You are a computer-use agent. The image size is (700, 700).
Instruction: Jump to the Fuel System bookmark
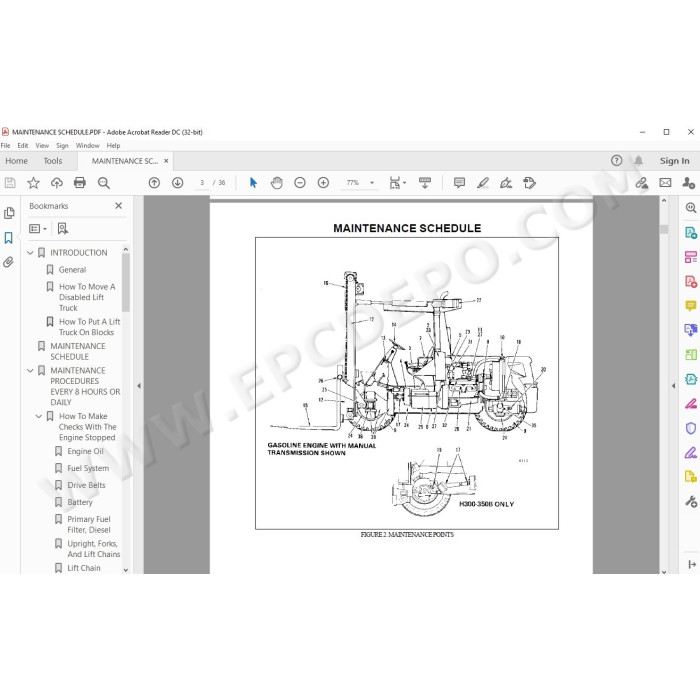(88, 468)
